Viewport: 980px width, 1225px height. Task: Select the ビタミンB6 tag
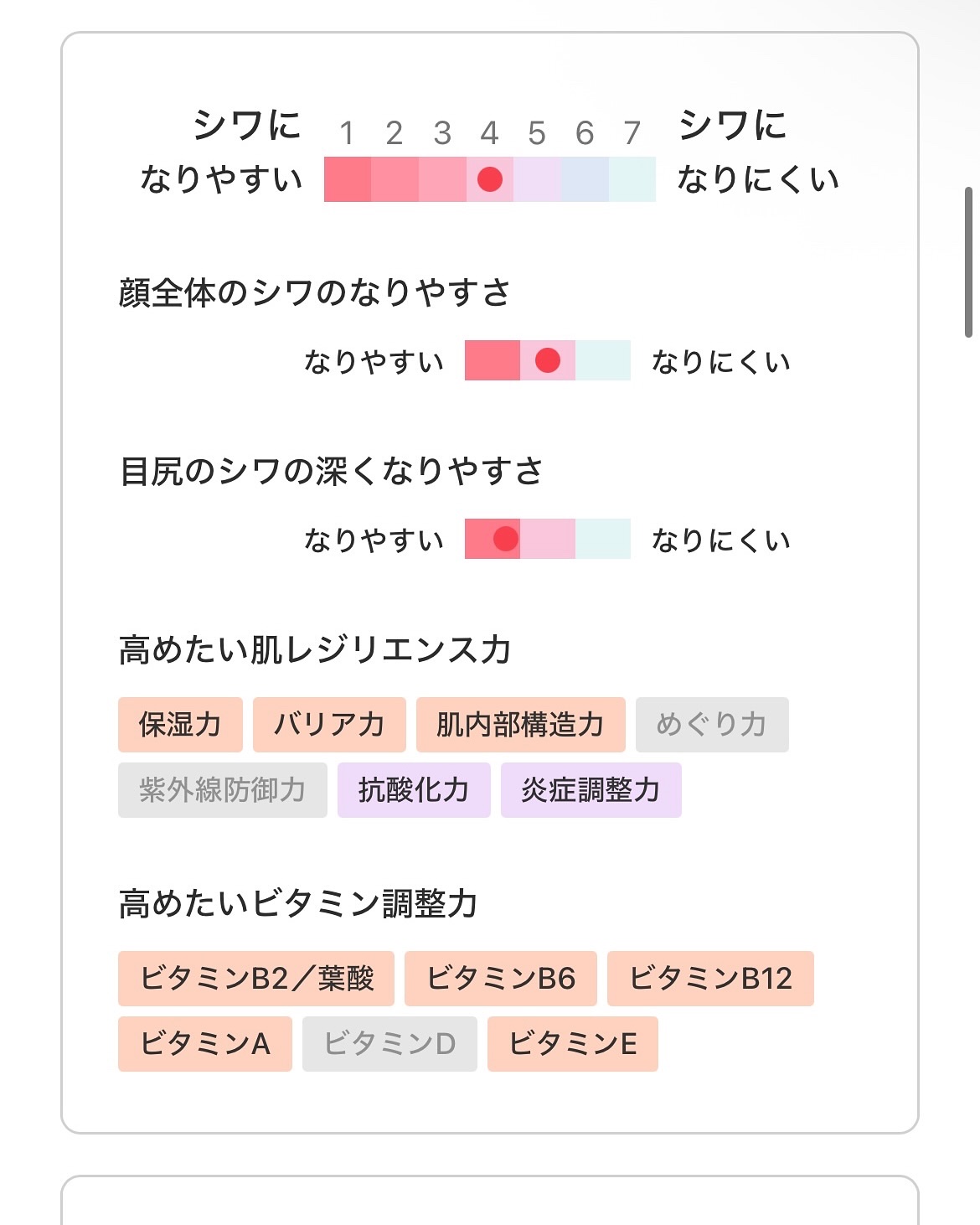click(x=500, y=979)
